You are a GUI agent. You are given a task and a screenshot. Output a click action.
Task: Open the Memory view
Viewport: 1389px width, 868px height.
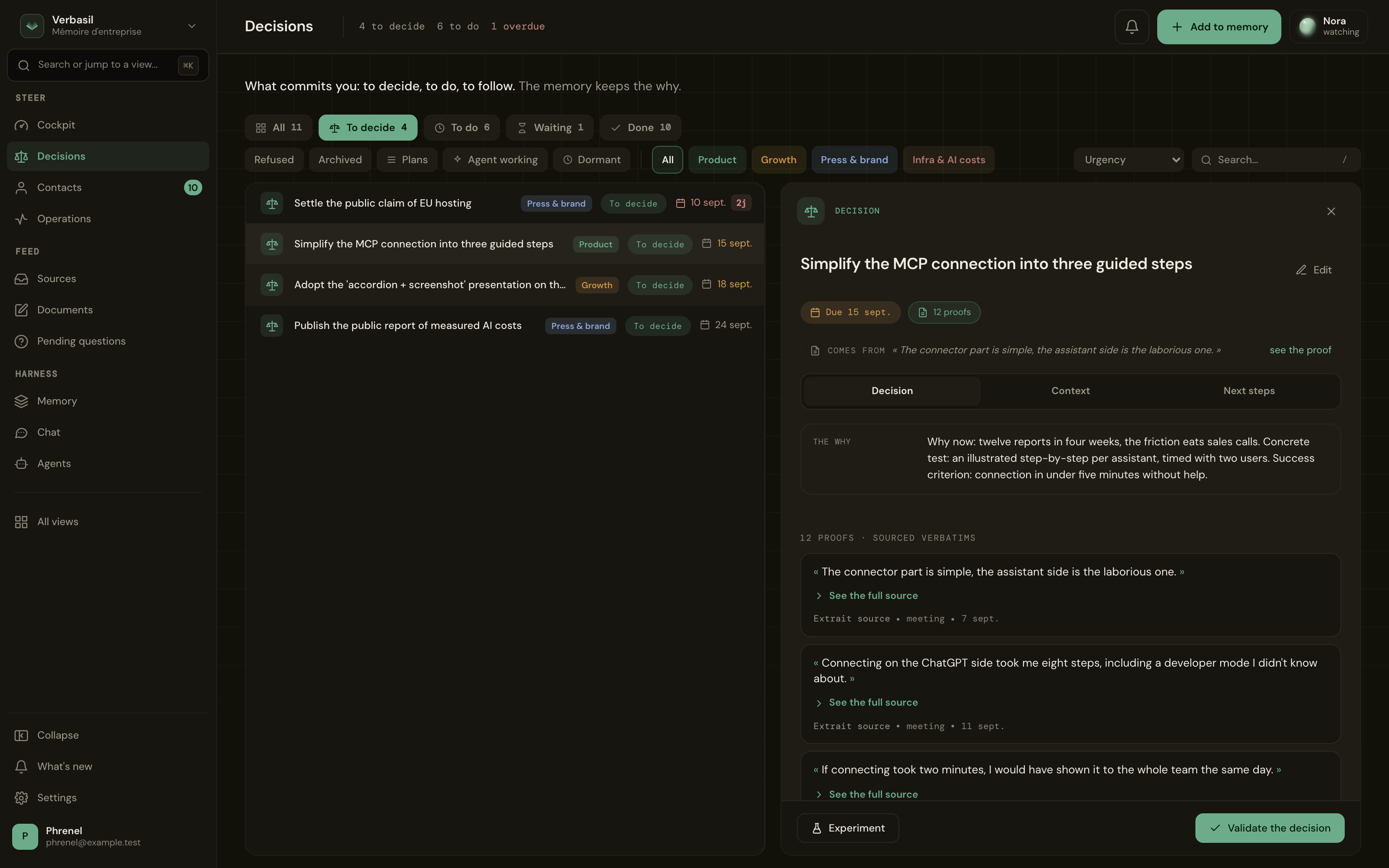point(107,401)
